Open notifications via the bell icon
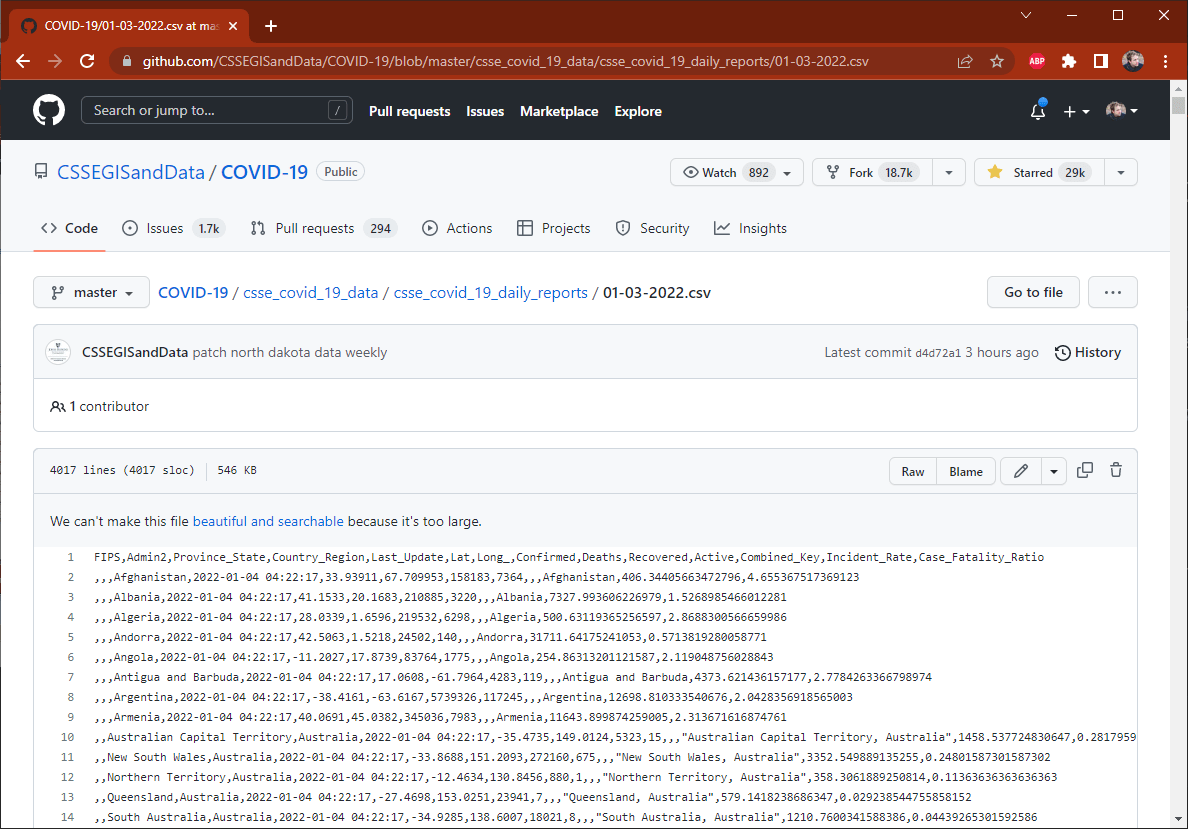This screenshot has width=1188, height=829. coord(1037,111)
